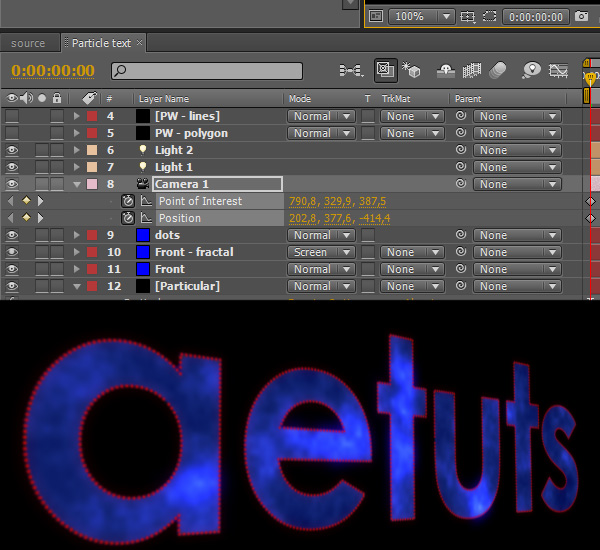The image size is (600, 550).
Task: Include Position in graph editor set
Action: click(x=146, y=218)
